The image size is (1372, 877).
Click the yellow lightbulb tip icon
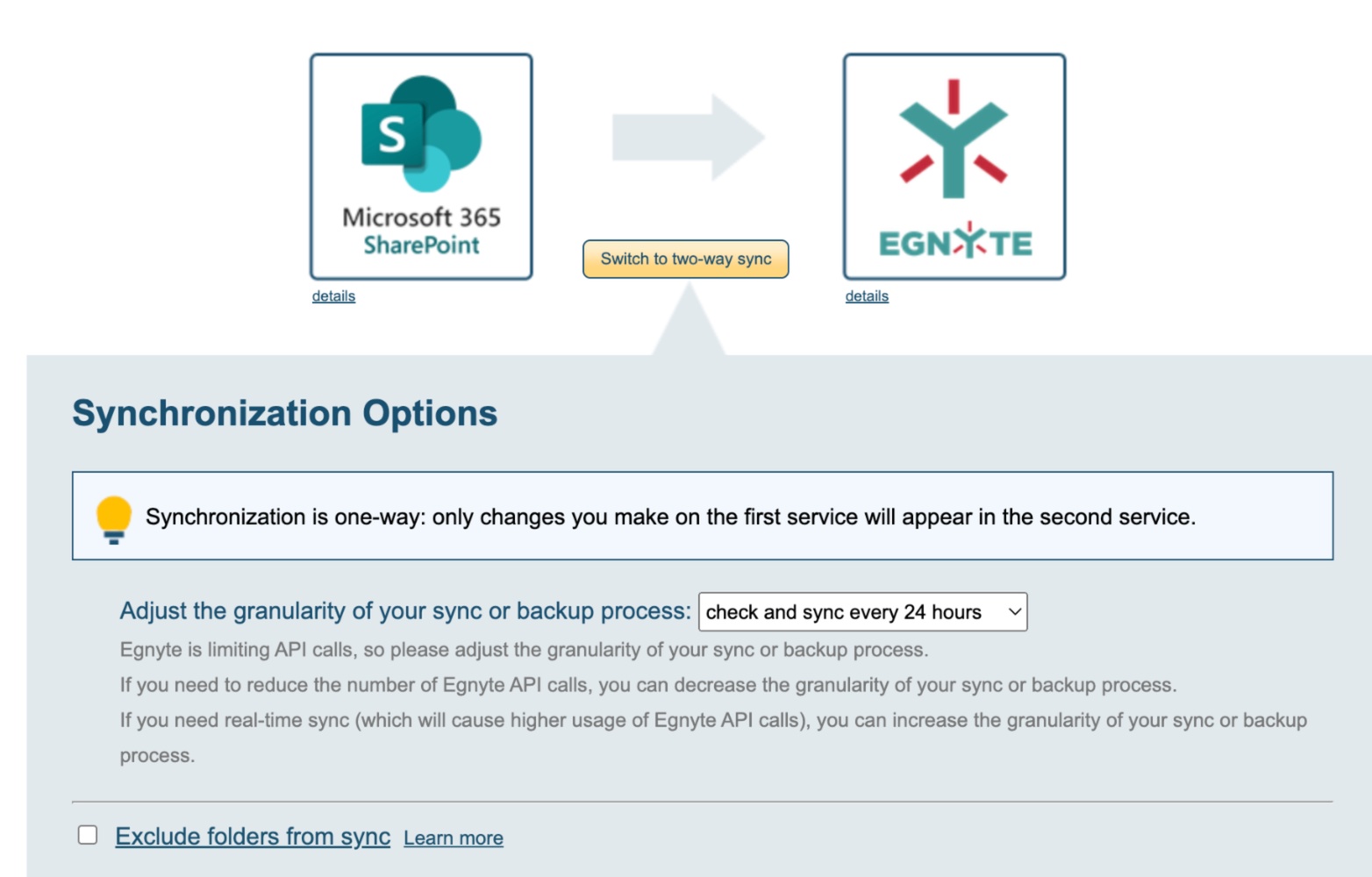click(114, 518)
